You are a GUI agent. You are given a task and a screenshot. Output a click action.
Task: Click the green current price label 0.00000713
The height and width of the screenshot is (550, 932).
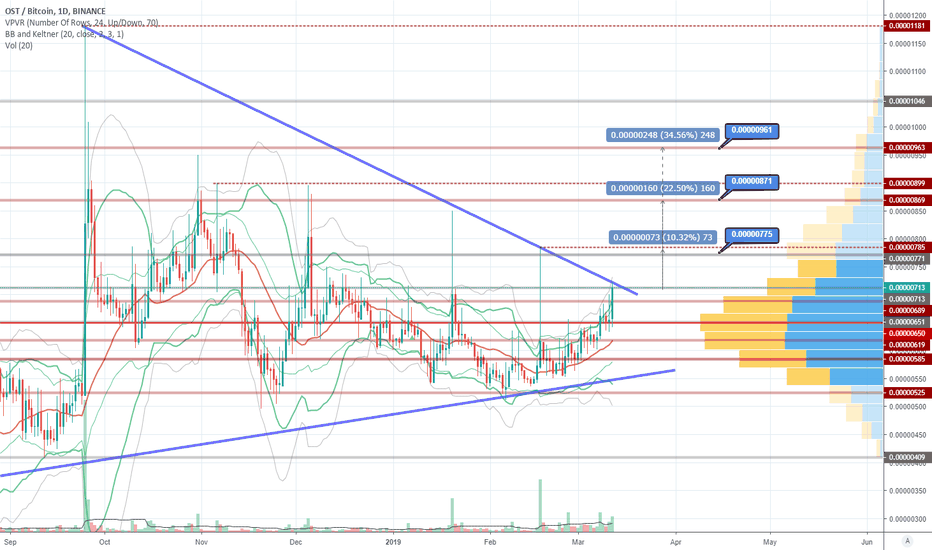tap(908, 287)
